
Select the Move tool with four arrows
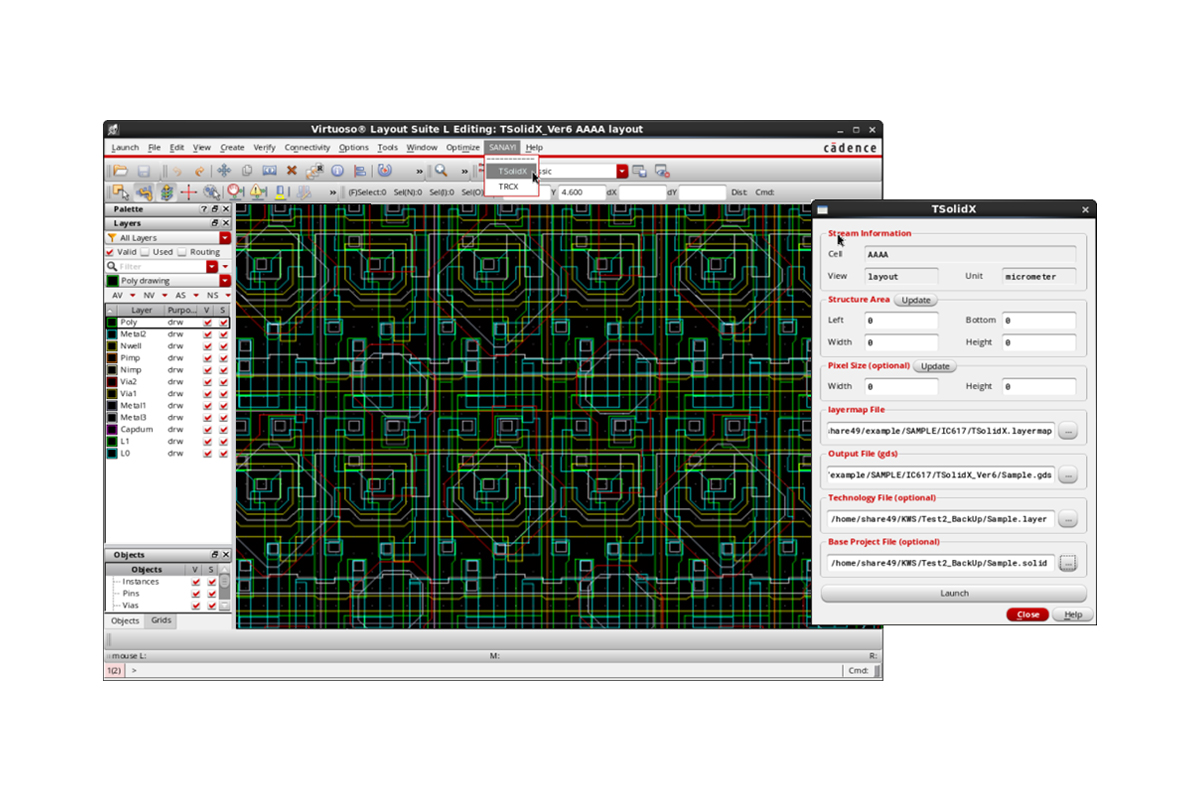(x=224, y=171)
